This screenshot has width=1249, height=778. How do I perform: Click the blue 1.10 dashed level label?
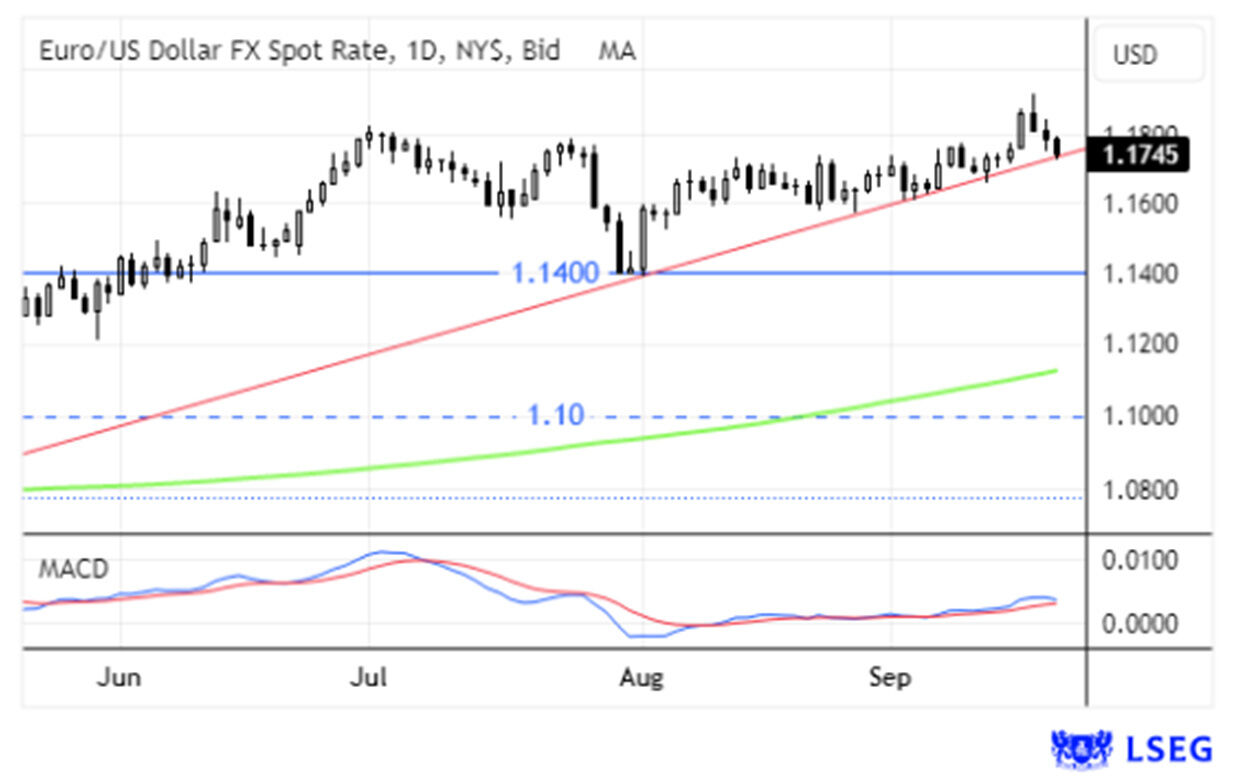555,414
